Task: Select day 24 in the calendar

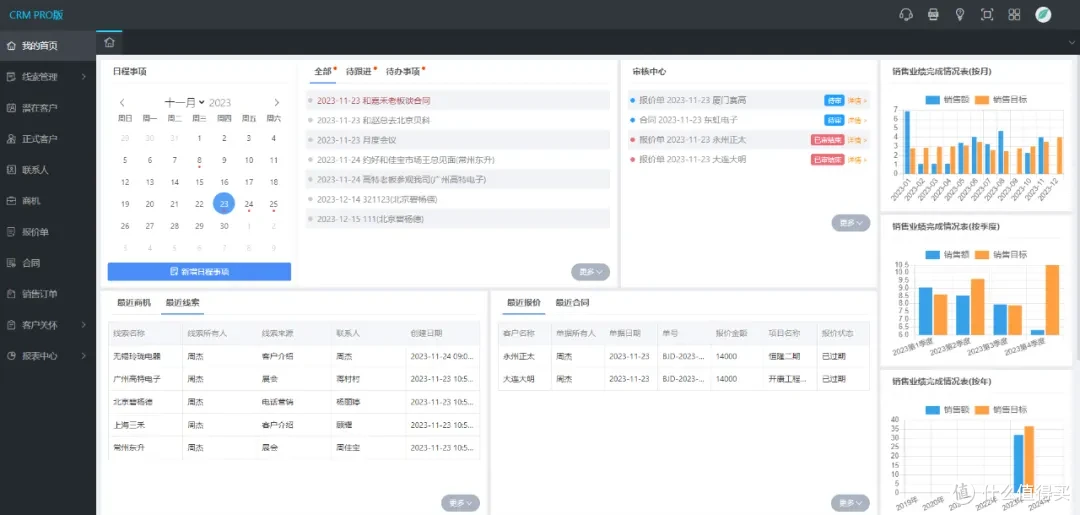Action: click(x=249, y=204)
